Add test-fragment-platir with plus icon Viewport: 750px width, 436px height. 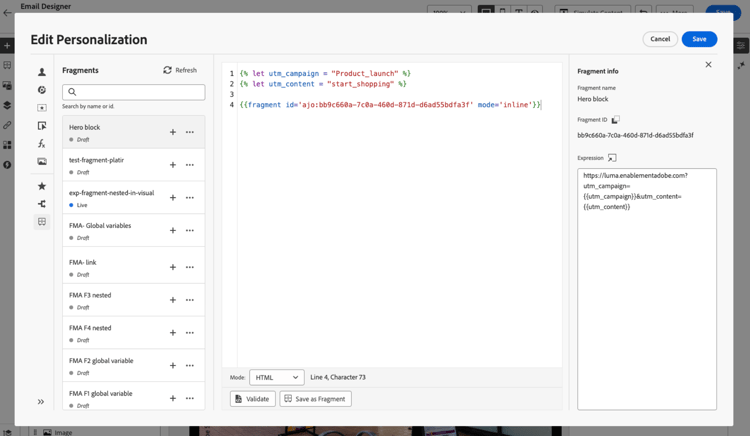pos(173,165)
